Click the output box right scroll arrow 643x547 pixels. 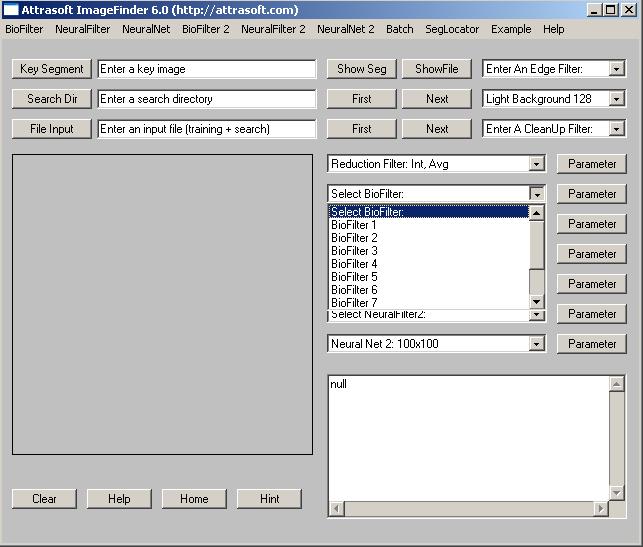(601, 509)
